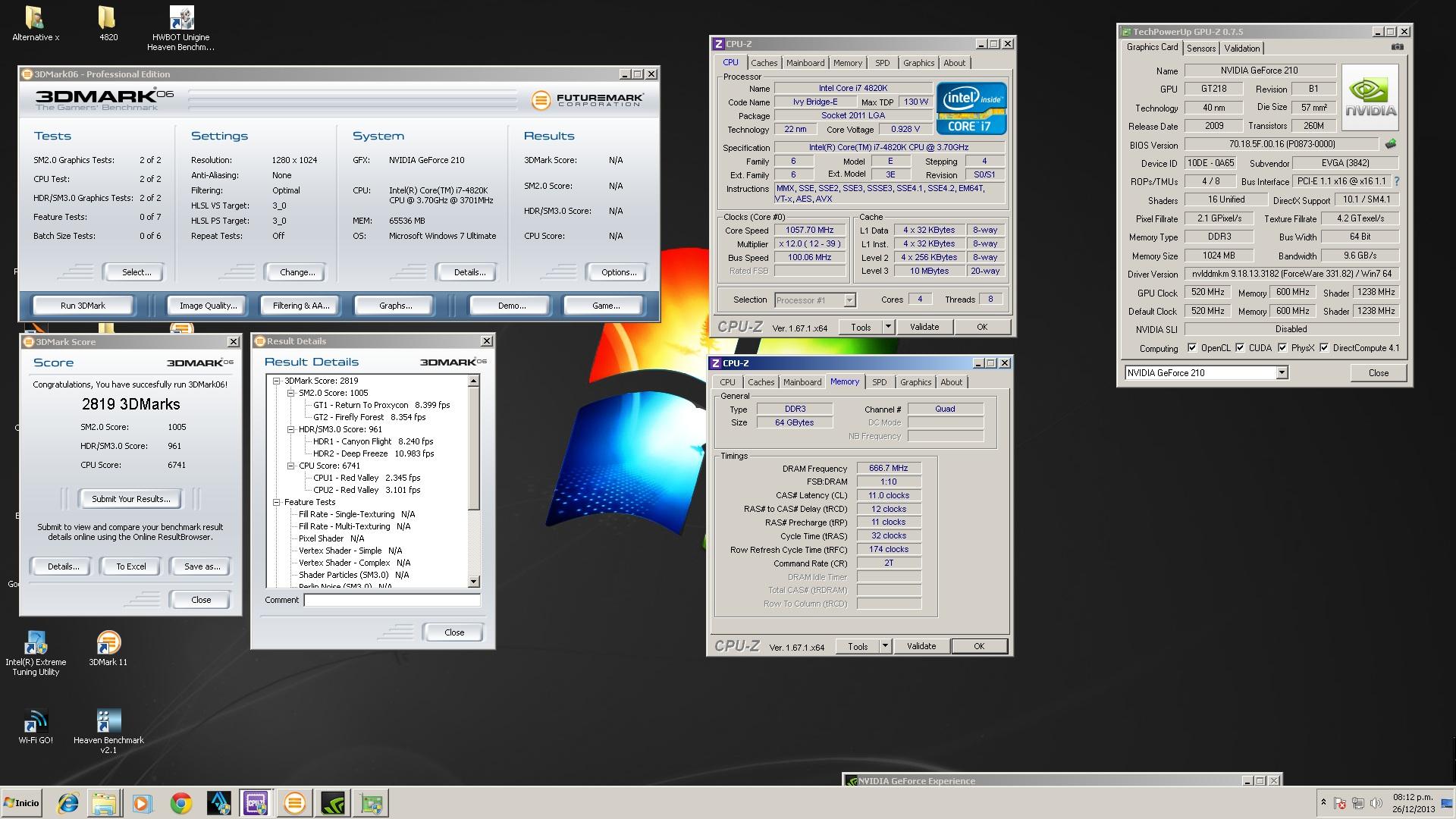1456x819 pixels.
Task: Click the blue 'A' taskbar icon next to Chrome
Action: [x=218, y=803]
